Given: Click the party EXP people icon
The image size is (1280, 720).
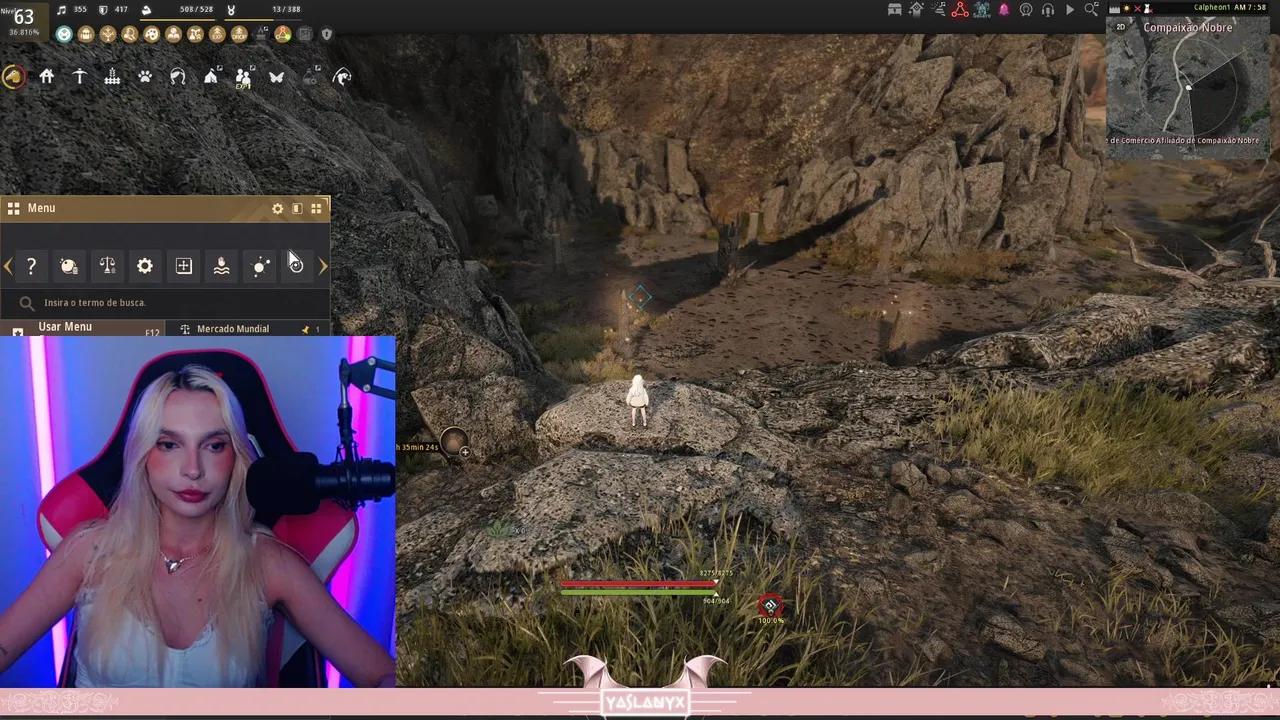Looking at the screenshot, I should [244, 77].
